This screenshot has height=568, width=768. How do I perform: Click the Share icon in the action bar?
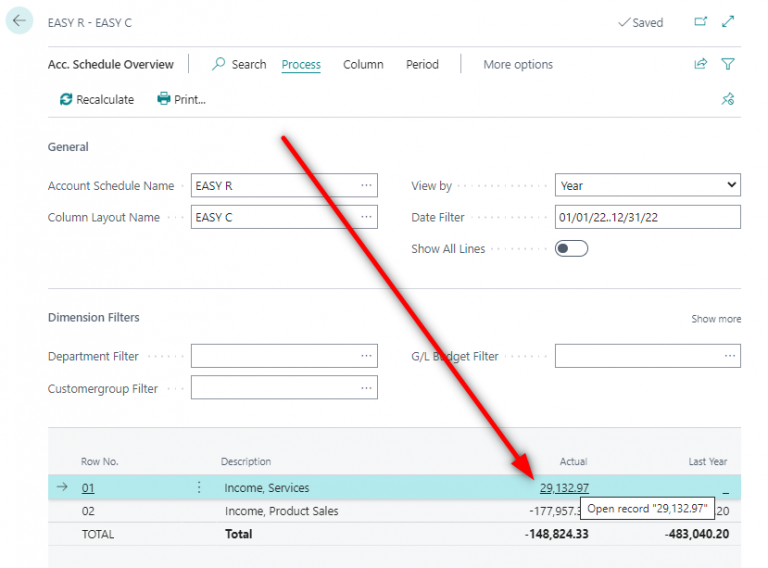700,64
